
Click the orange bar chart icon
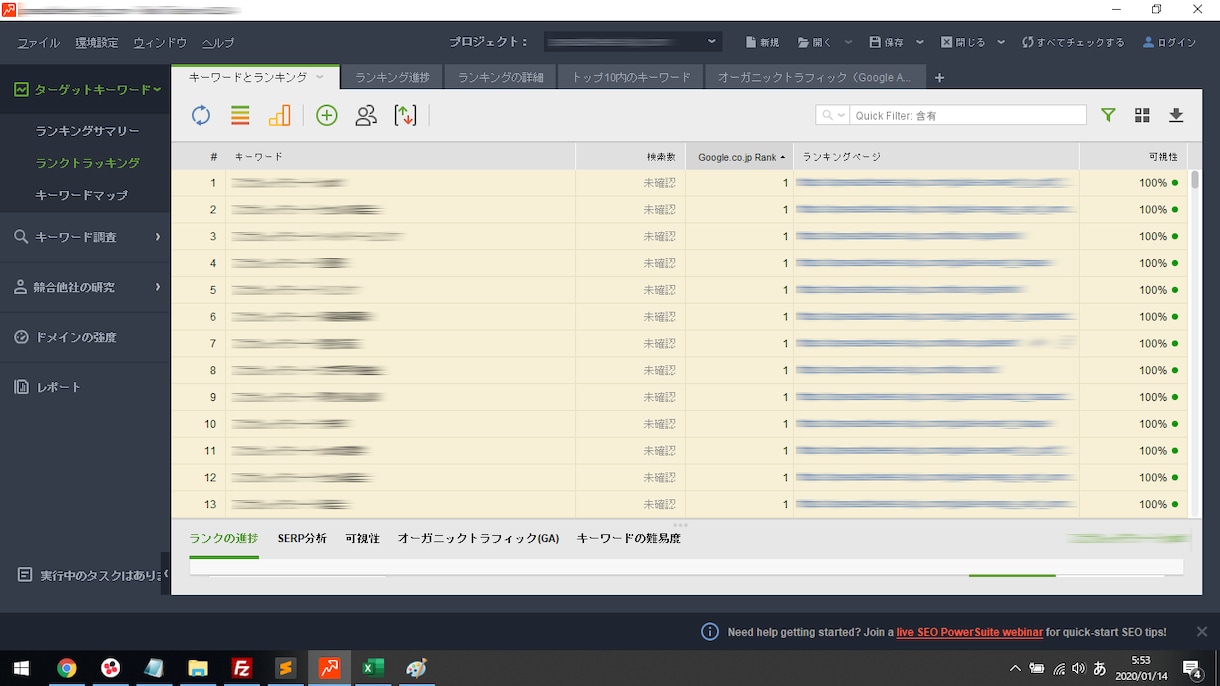click(x=279, y=115)
